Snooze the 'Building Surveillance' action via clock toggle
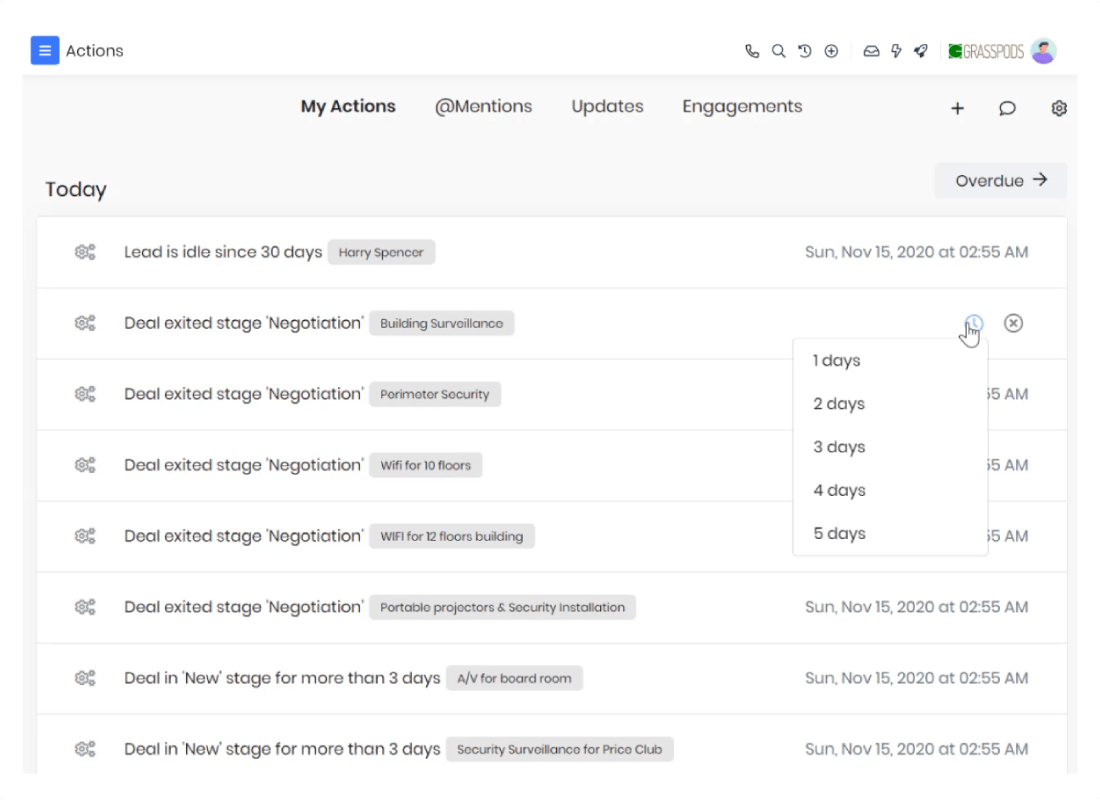 pyautogui.click(x=974, y=323)
